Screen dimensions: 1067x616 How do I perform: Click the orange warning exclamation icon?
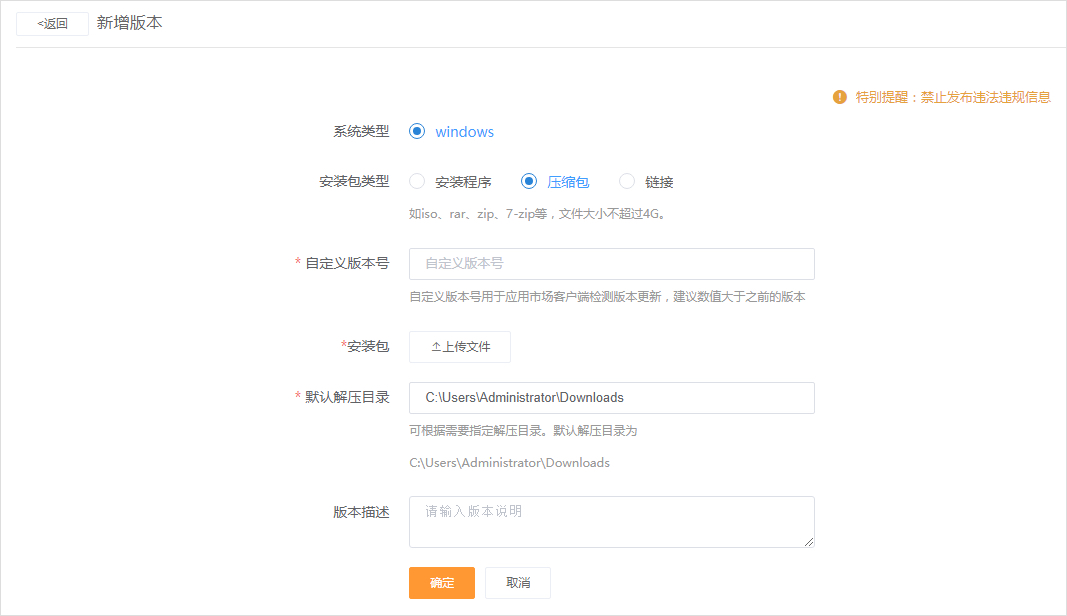coord(838,98)
